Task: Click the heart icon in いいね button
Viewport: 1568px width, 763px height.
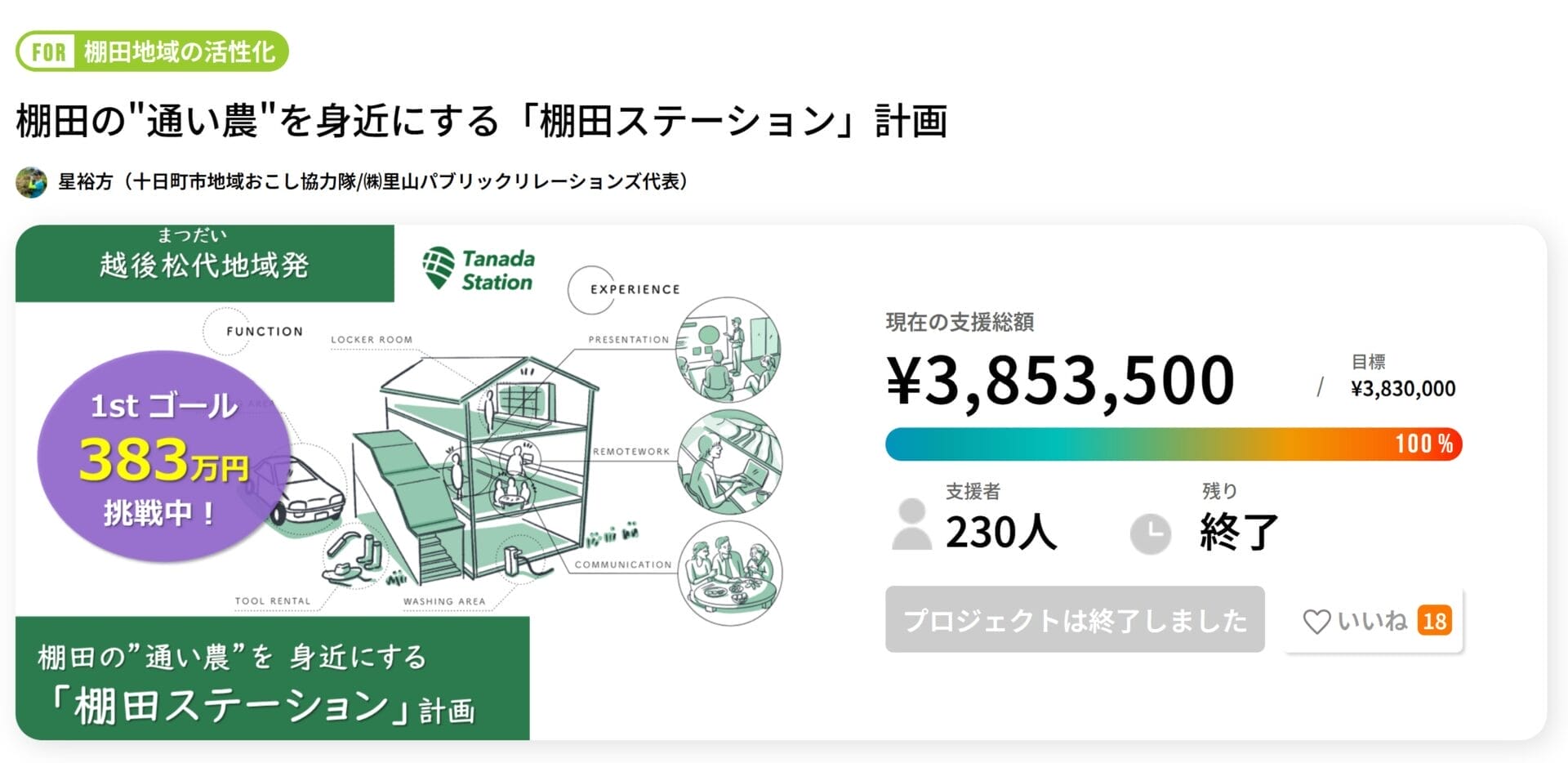Action: [x=1316, y=622]
